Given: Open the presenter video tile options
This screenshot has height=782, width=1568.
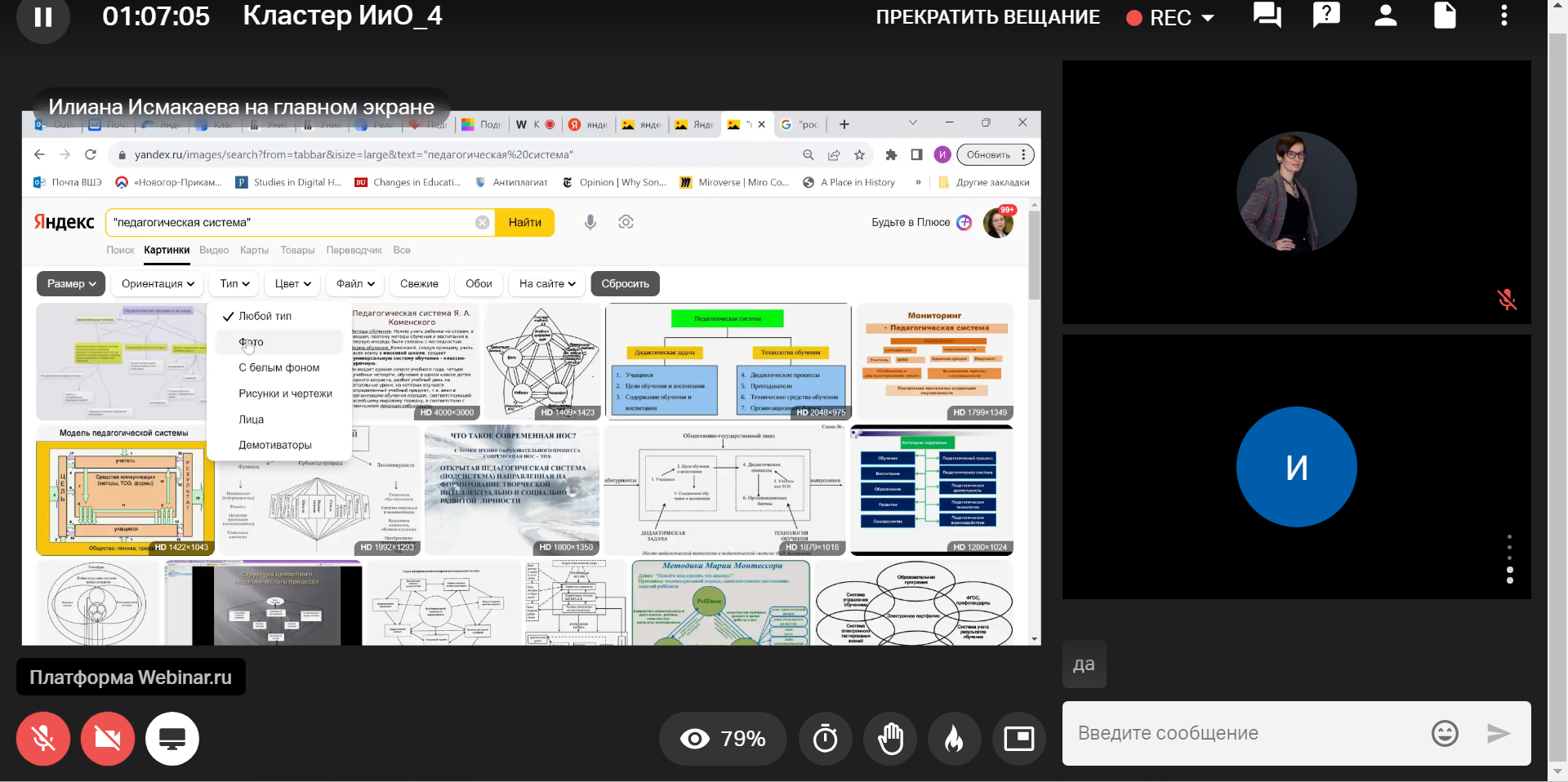Looking at the screenshot, I should point(1509,559).
